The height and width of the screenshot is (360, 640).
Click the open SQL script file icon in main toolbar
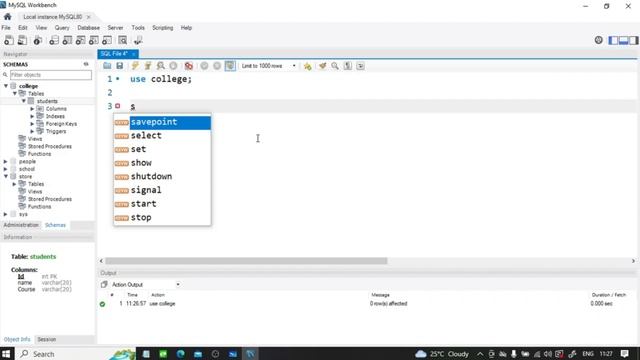click(22, 40)
